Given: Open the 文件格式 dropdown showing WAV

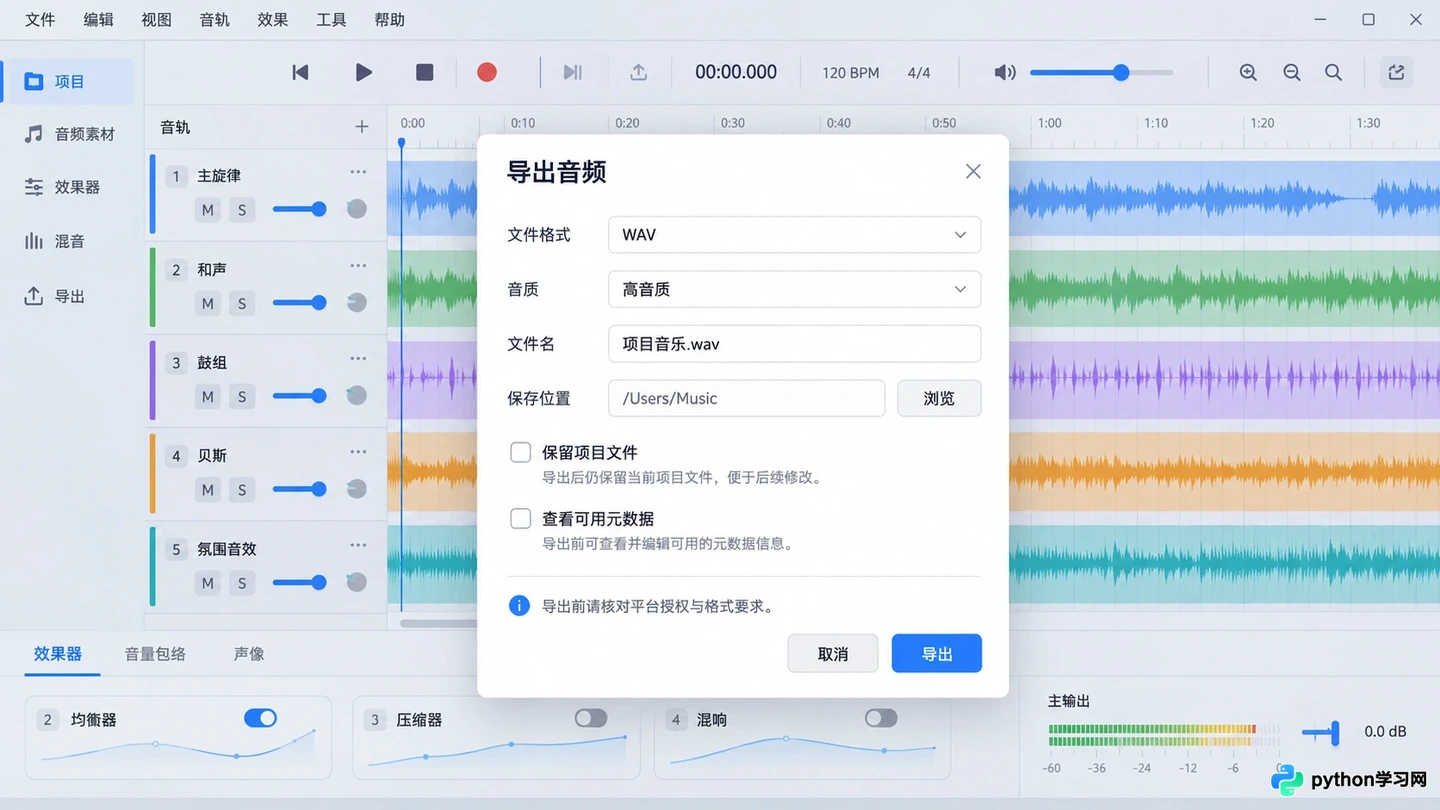Looking at the screenshot, I should (x=794, y=235).
